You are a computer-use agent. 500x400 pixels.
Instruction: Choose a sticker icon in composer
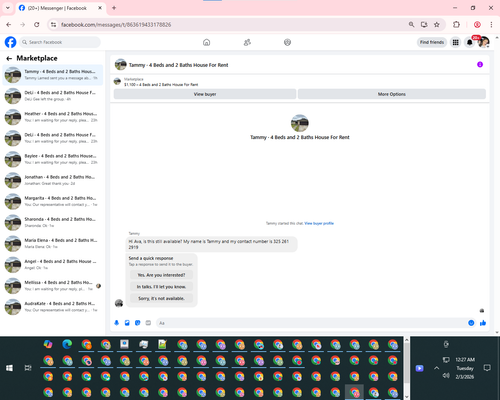tap(138, 323)
